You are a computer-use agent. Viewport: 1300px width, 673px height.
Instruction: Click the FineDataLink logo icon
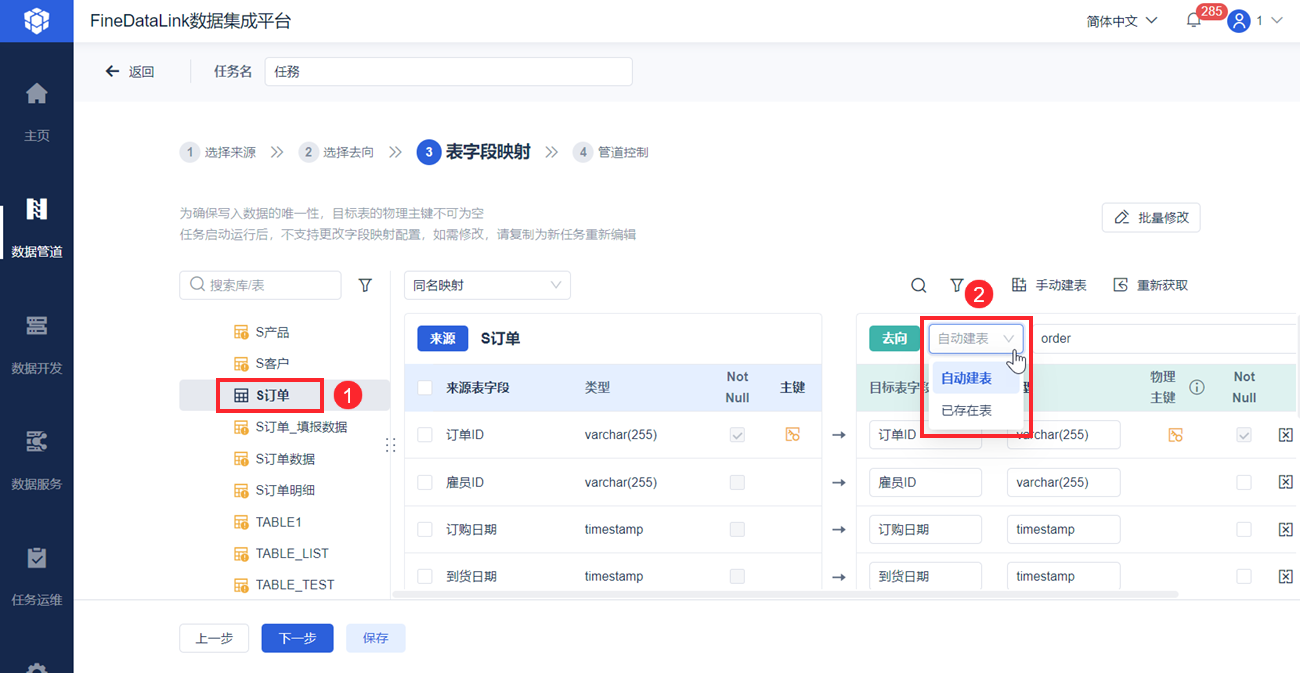[36, 20]
